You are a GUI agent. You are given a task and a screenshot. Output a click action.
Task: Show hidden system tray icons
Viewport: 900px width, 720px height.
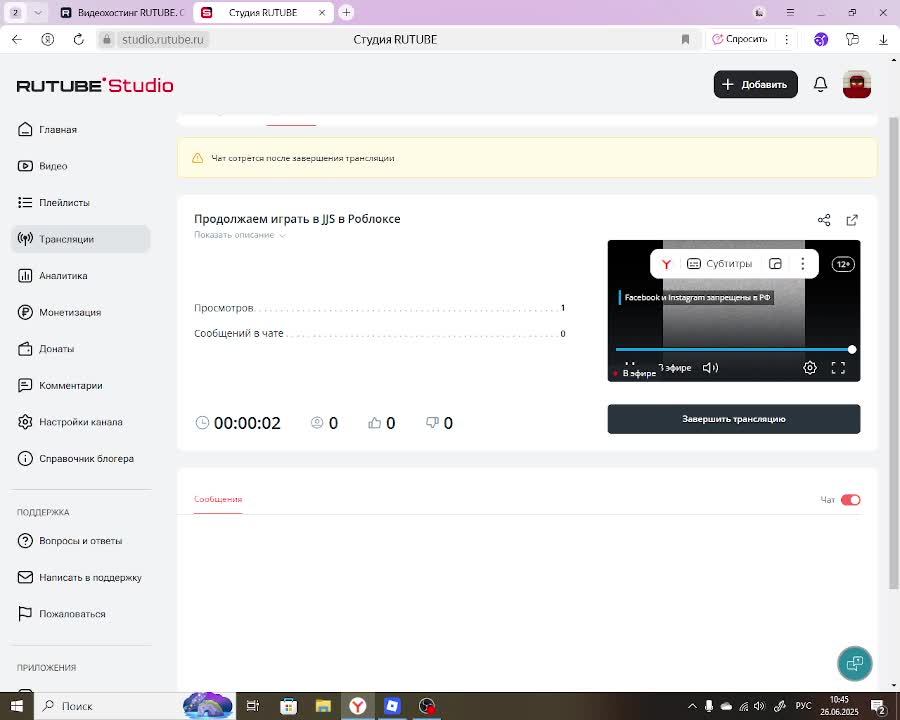692,706
